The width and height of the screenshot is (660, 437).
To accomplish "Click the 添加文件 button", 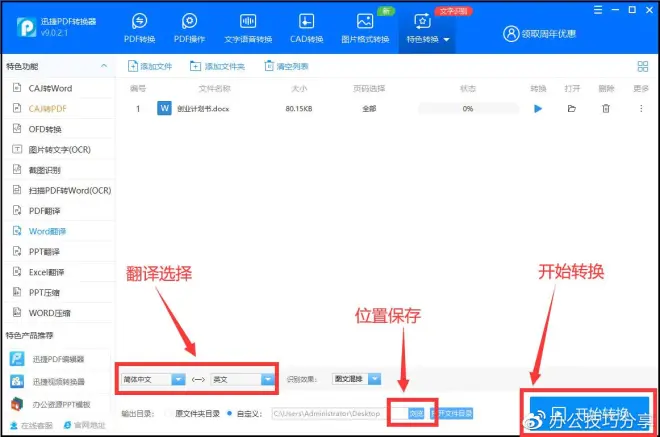I will (150, 66).
